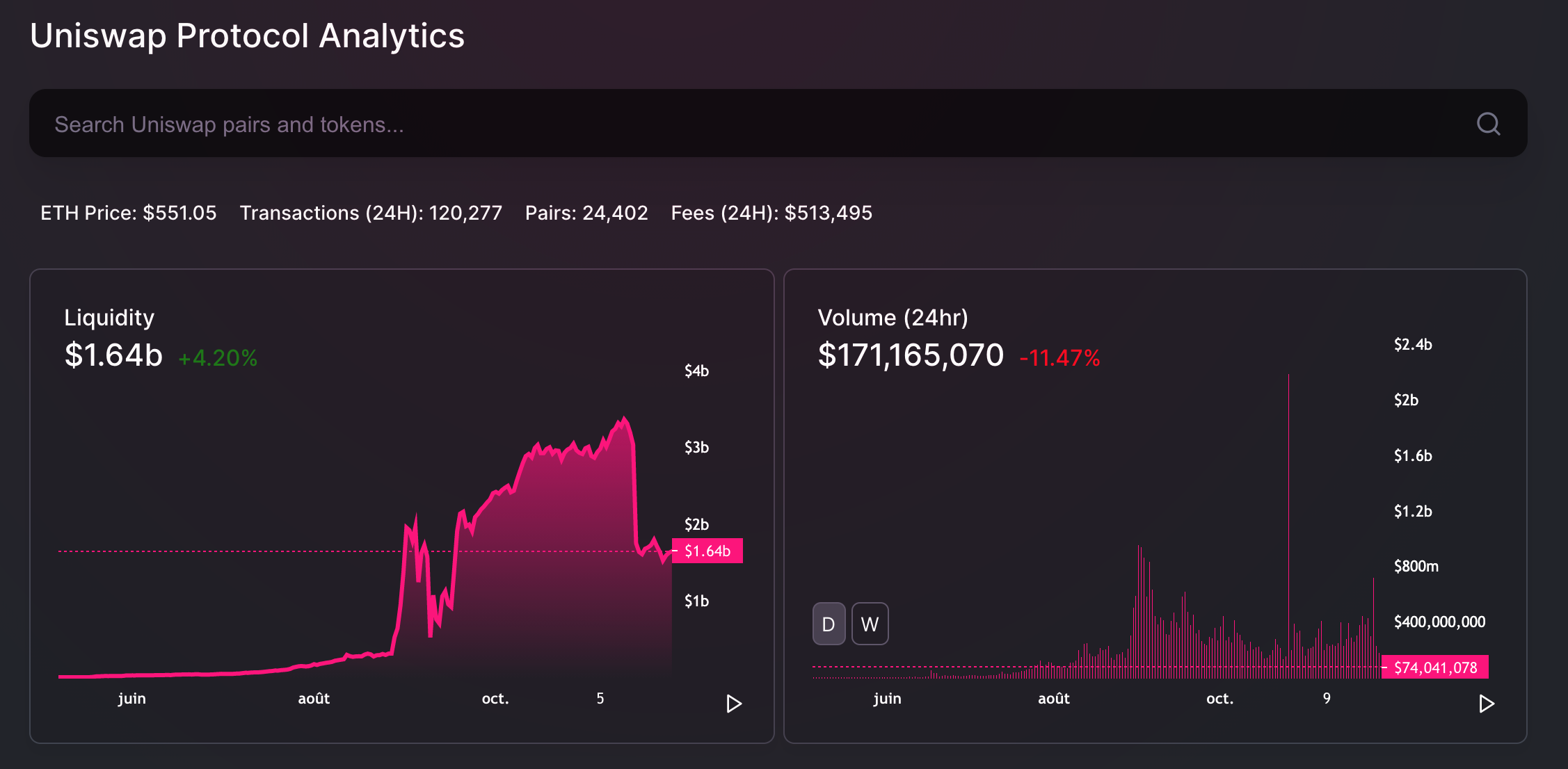The width and height of the screenshot is (1568, 769).
Task: Focus the Uniswap pairs search field
Action: pos(696,124)
